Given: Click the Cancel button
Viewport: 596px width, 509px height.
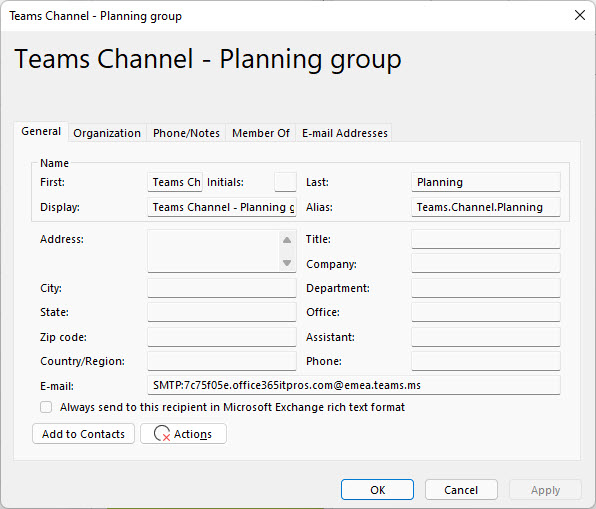Looking at the screenshot, I should (461, 490).
